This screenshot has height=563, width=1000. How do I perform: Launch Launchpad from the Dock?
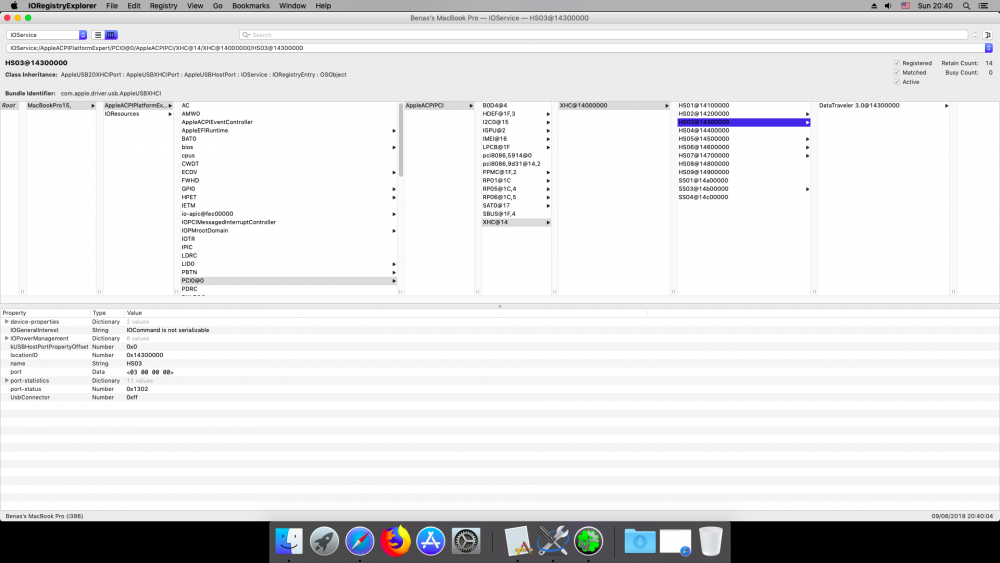(324, 541)
